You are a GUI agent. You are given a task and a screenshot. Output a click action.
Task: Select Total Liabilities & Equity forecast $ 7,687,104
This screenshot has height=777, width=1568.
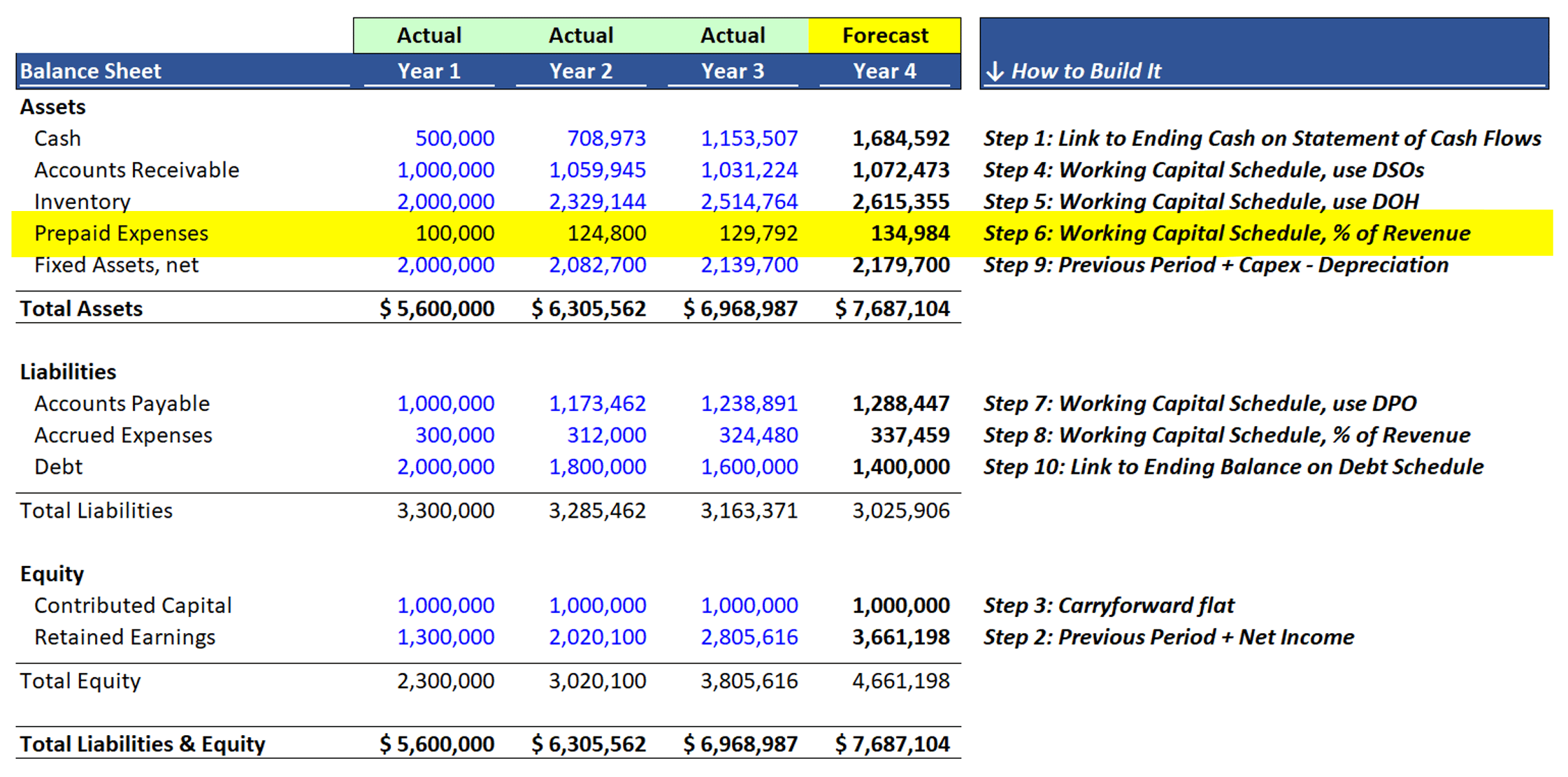[892, 744]
